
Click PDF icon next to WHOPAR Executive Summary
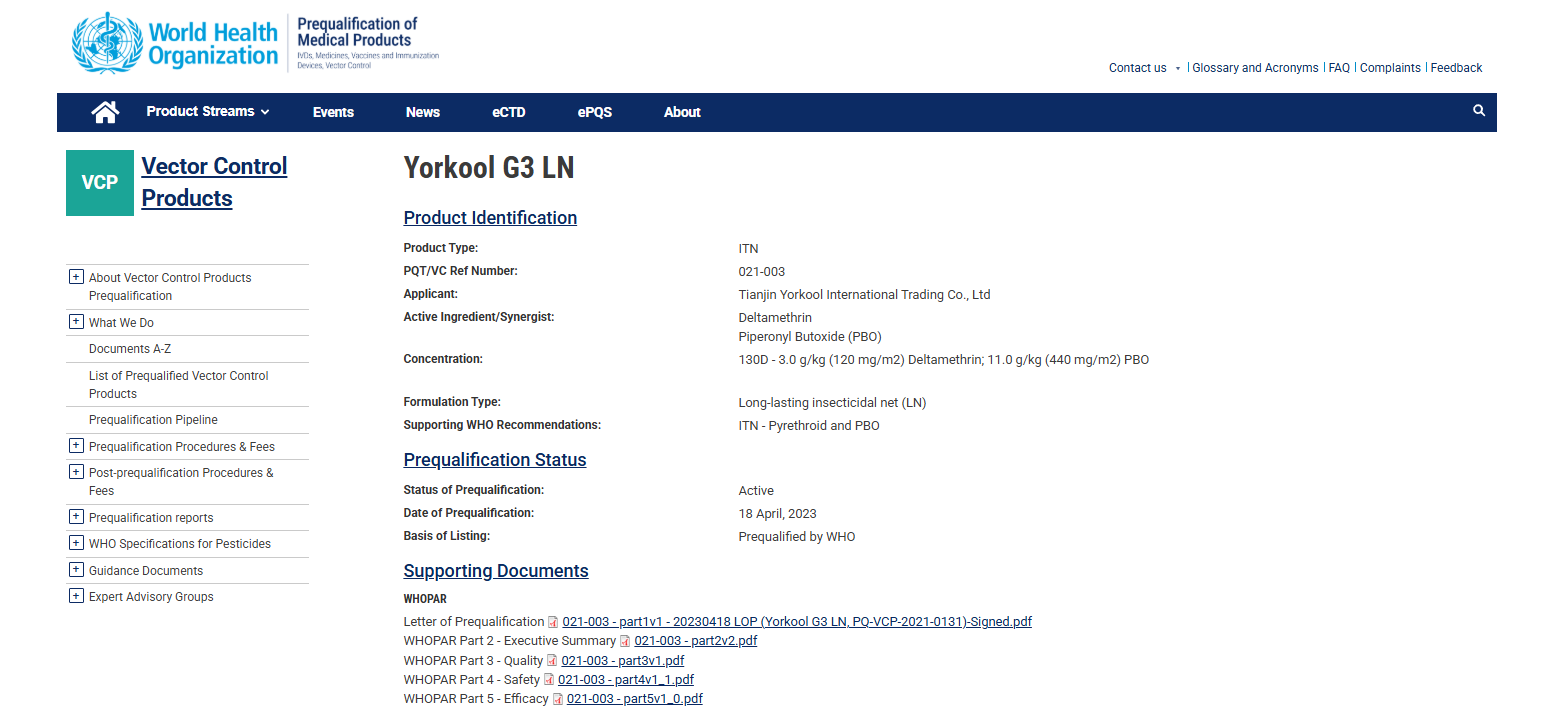coord(625,641)
